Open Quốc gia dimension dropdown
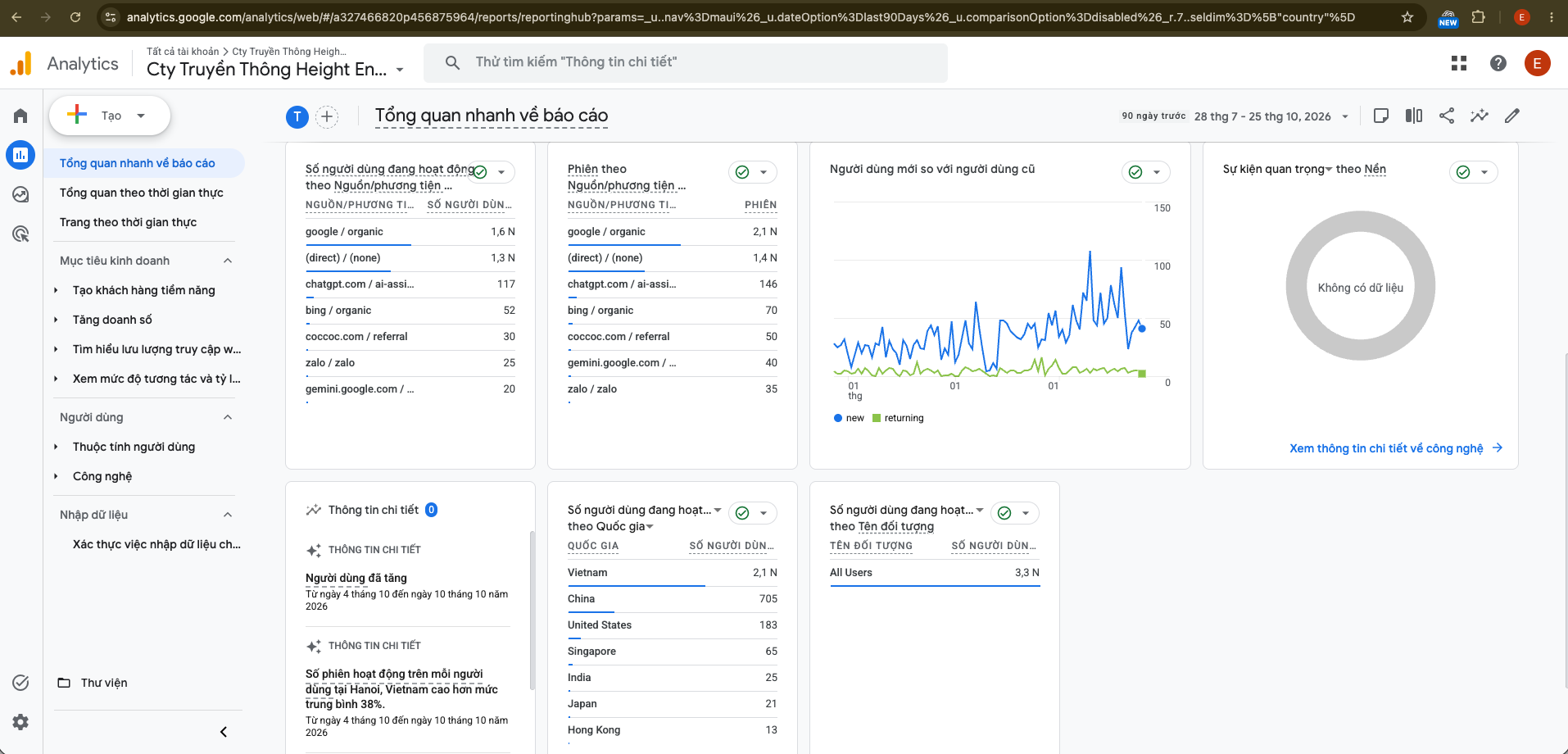 pos(650,526)
